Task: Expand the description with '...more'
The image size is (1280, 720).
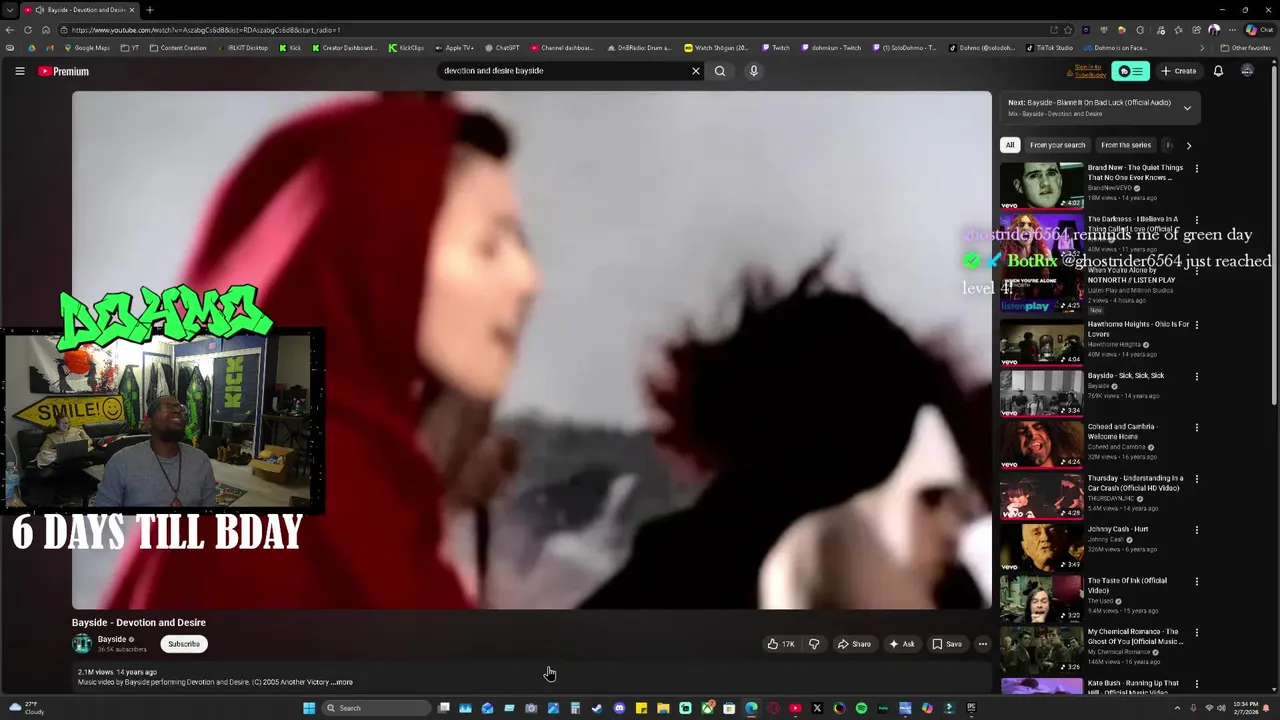Action: click(341, 682)
